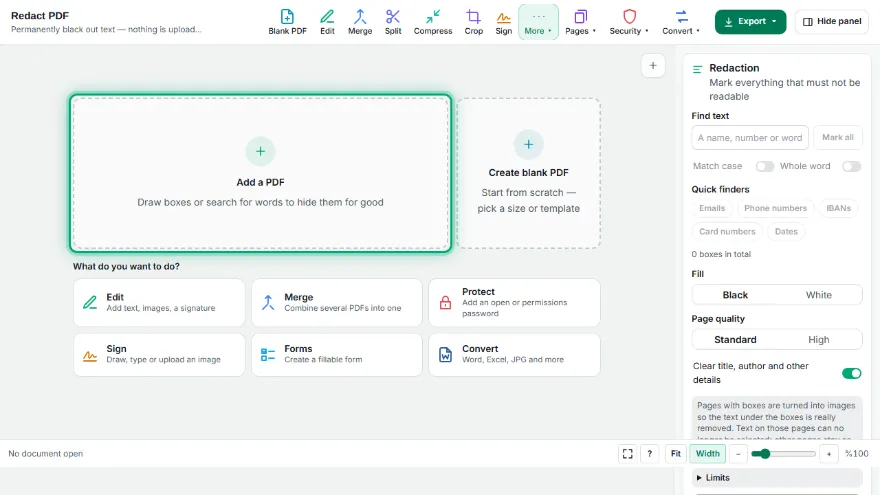
Task: Set fill to White
Action: 819,295
